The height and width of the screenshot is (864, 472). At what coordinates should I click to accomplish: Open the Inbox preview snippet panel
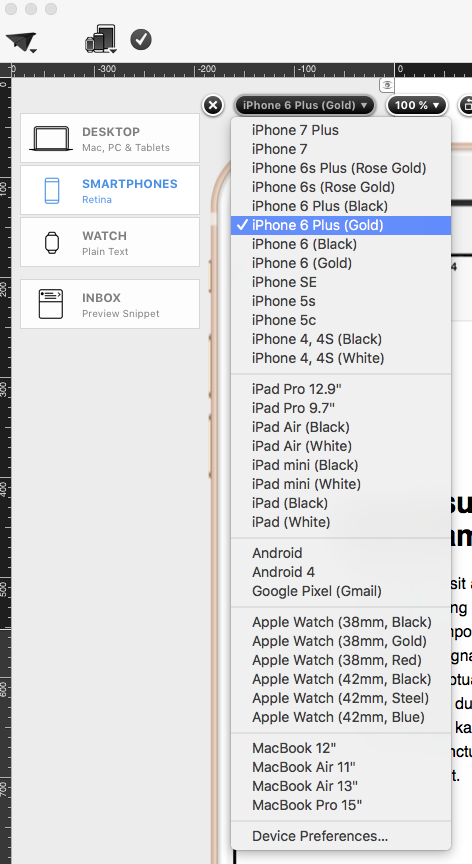click(x=110, y=304)
